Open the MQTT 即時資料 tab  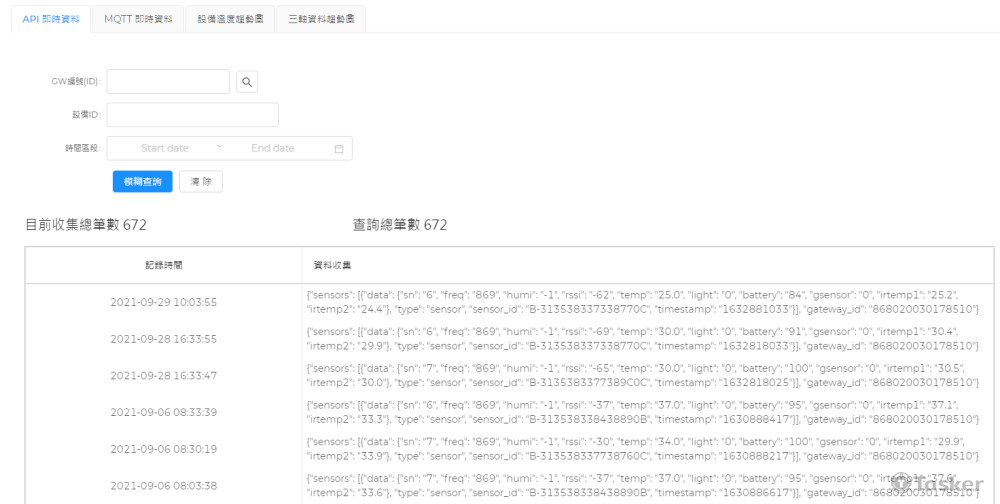coord(138,19)
